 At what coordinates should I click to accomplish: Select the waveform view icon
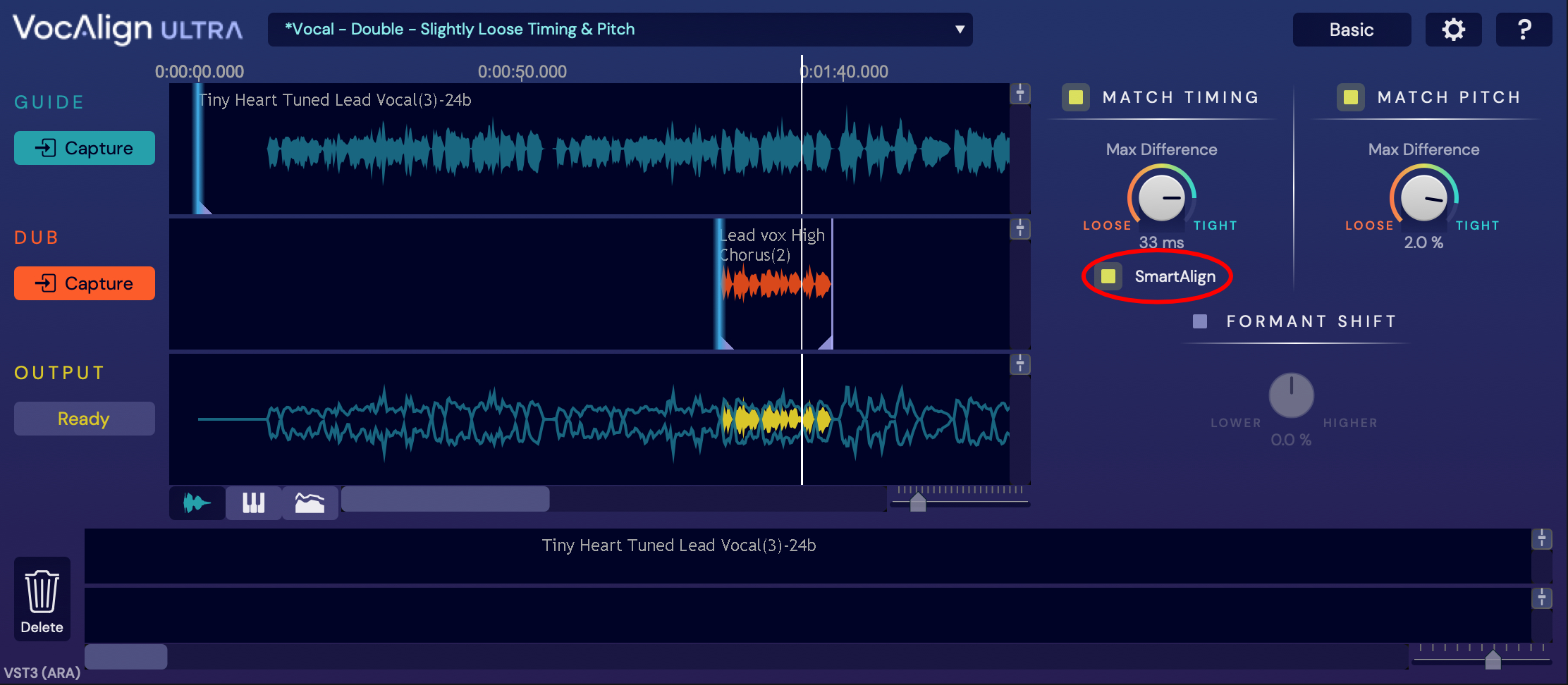coord(197,502)
